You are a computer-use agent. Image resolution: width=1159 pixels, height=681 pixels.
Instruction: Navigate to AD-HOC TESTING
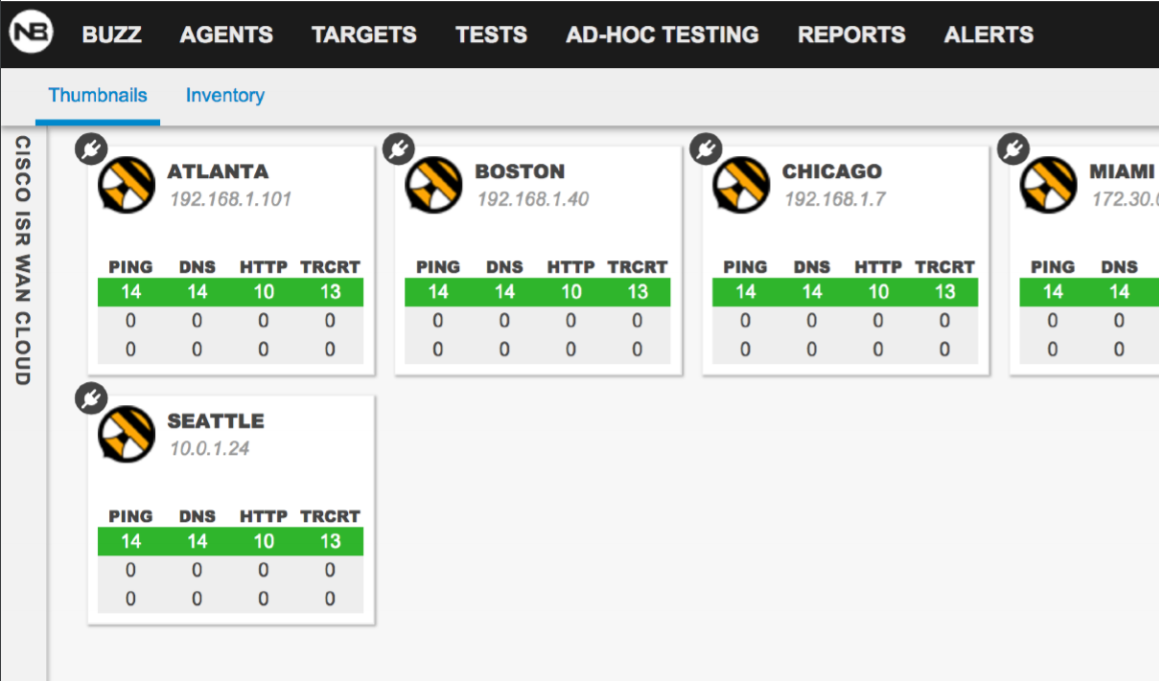click(x=662, y=35)
